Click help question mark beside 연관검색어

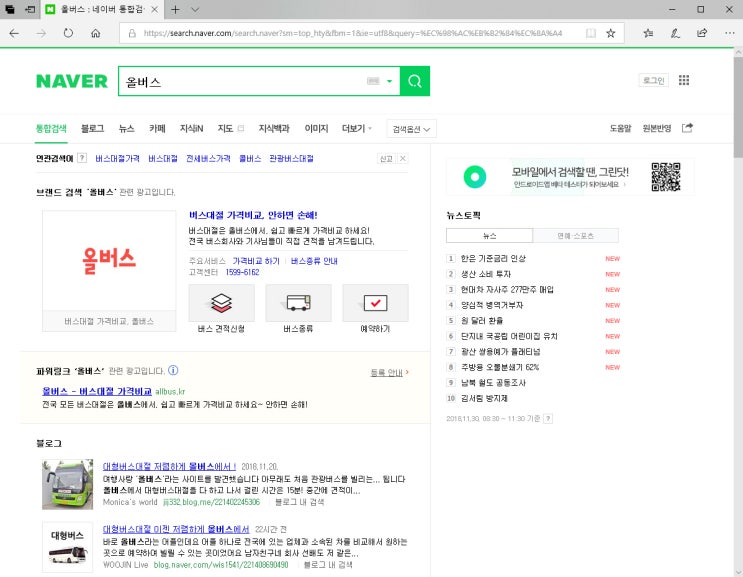click(x=82, y=158)
